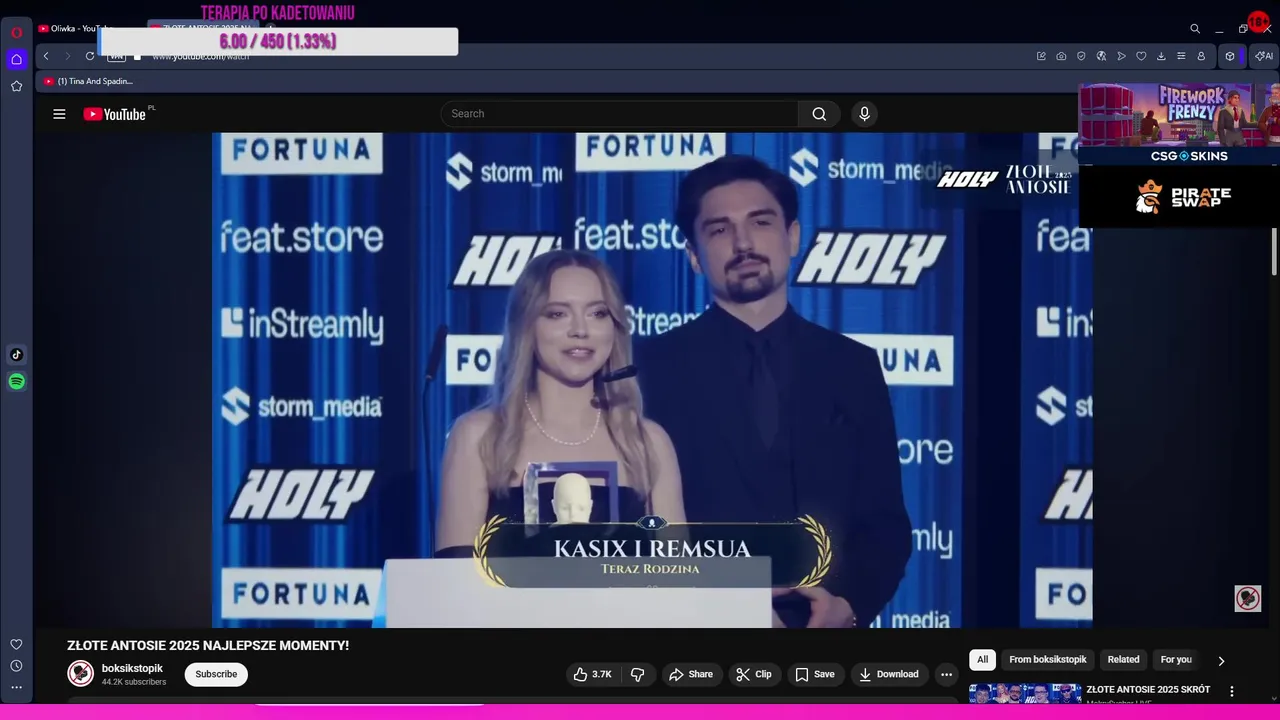Open the browser profile account icon
This screenshot has width=1280, height=720.
pyautogui.click(x=1201, y=56)
